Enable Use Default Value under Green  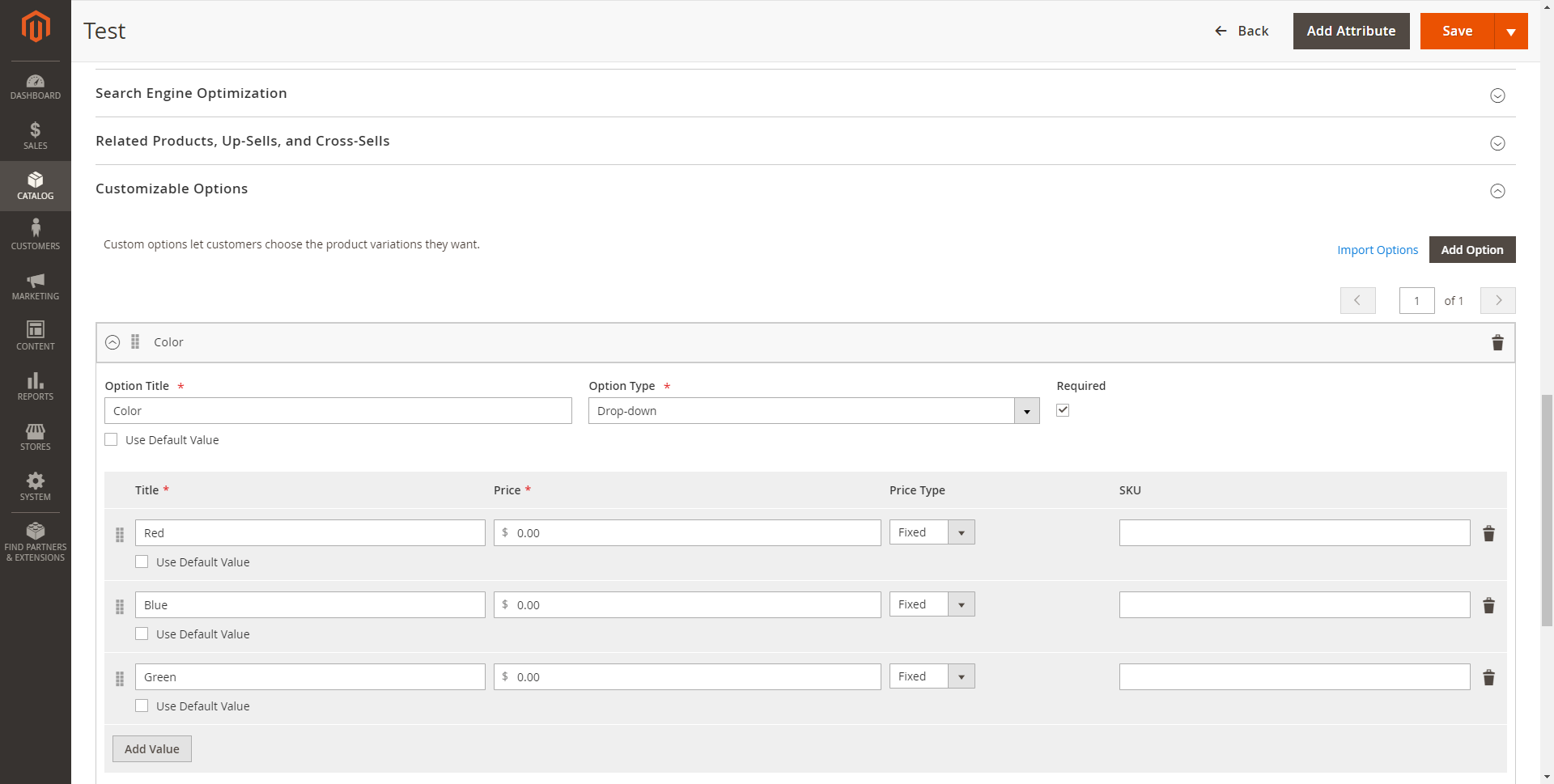tap(142, 706)
